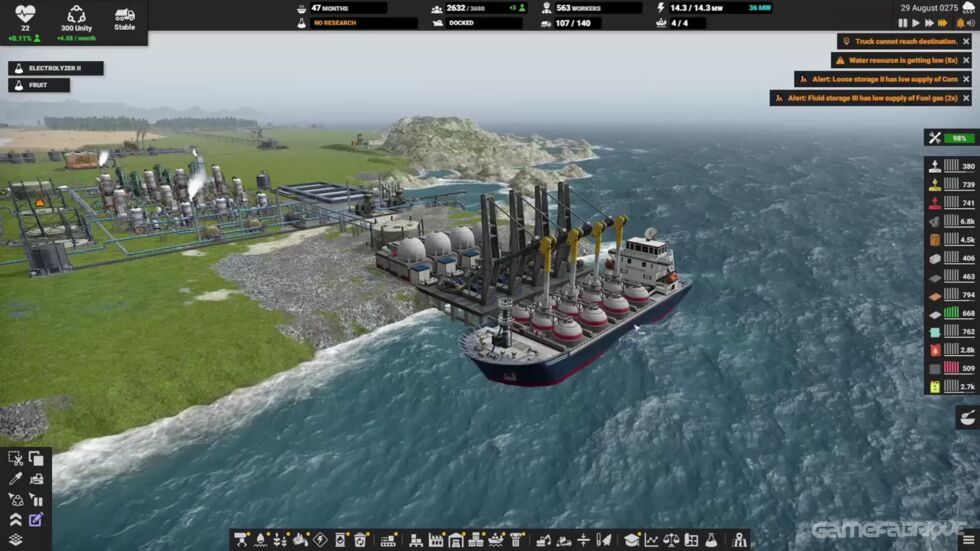Image resolution: width=980 pixels, height=551 pixels.
Task: Open the power lightning build category
Action: click(x=320, y=540)
